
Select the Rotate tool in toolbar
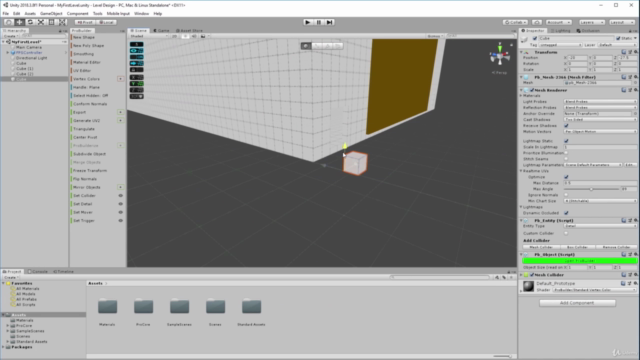point(30,22)
